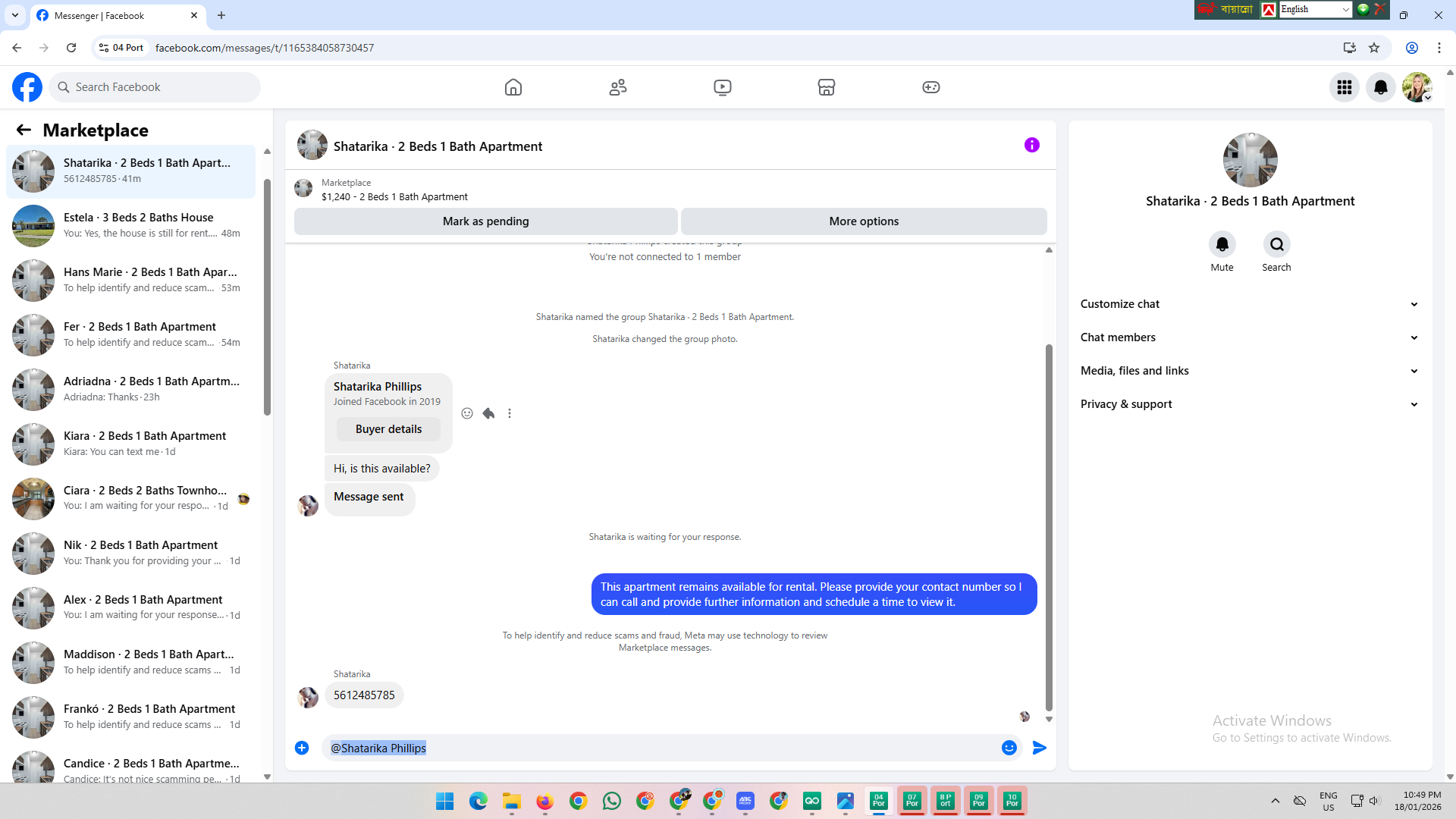
Task: Mute this conversation with the bell button
Action: coord(1222,244)
